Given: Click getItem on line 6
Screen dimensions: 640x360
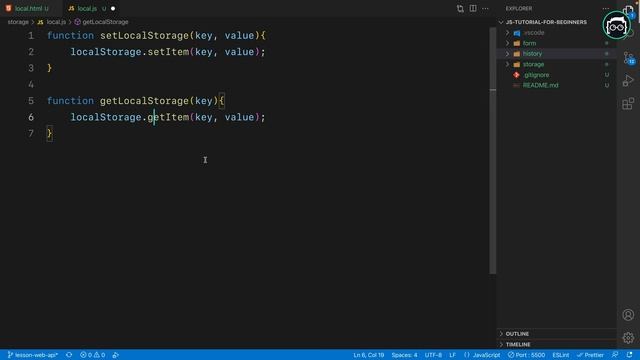Looking at the screenshot, I should [x=168, y=117].
